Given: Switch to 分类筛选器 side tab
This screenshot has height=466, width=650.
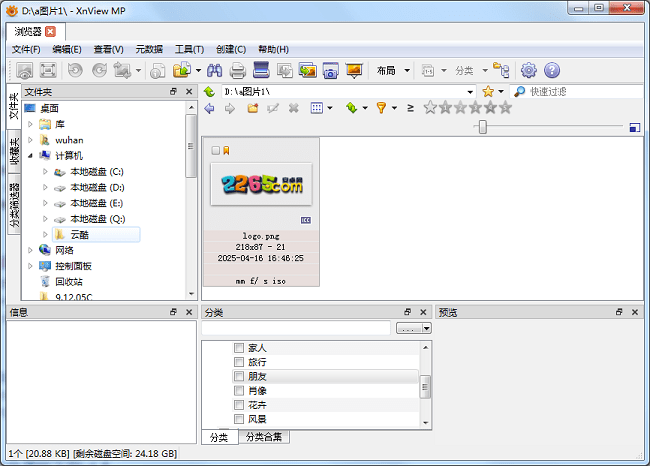Looking at the screenshot, I should pyautogui.click(x=14, y=204).
